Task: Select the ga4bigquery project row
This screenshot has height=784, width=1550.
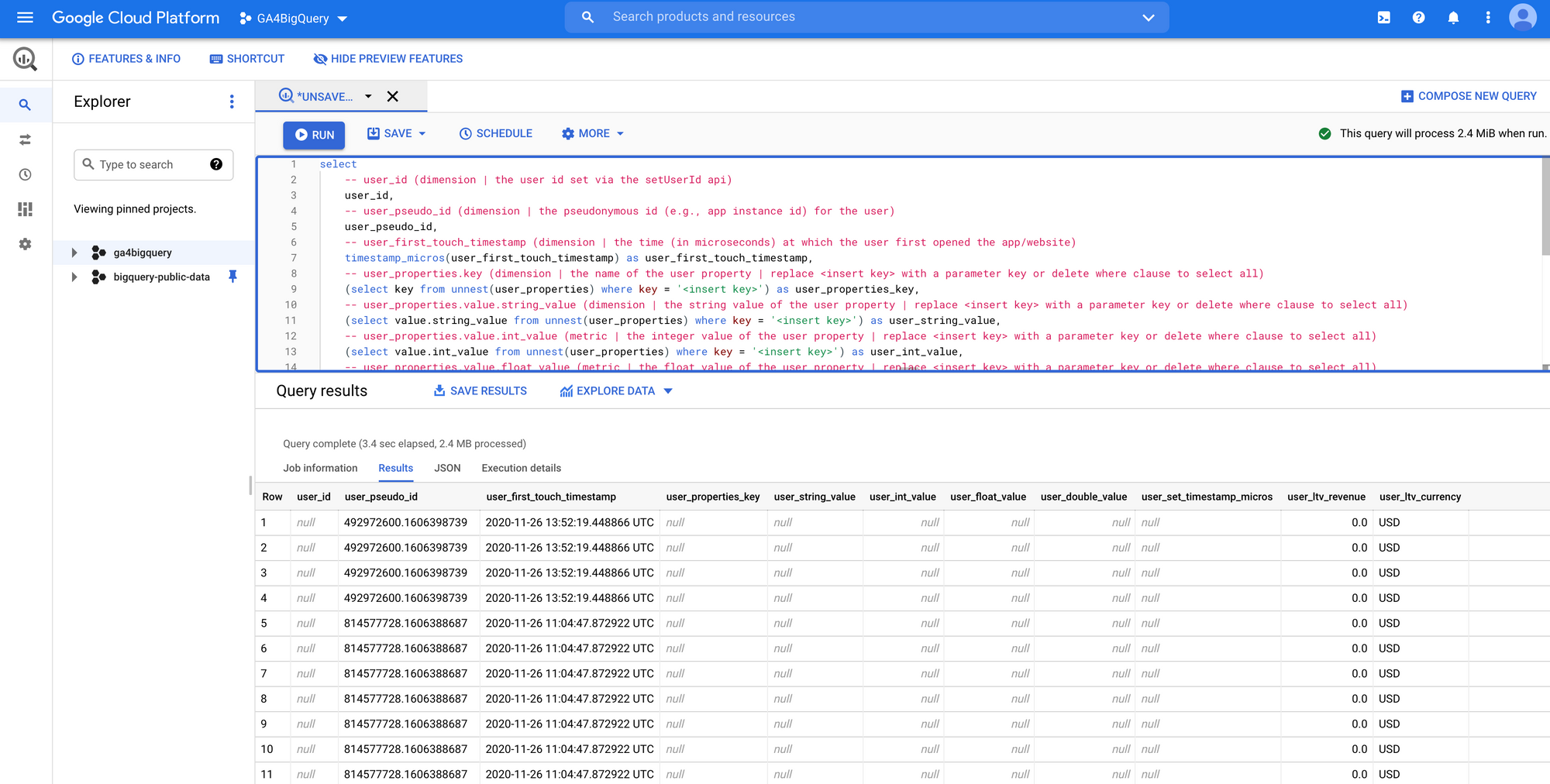Action: point(153,253)
